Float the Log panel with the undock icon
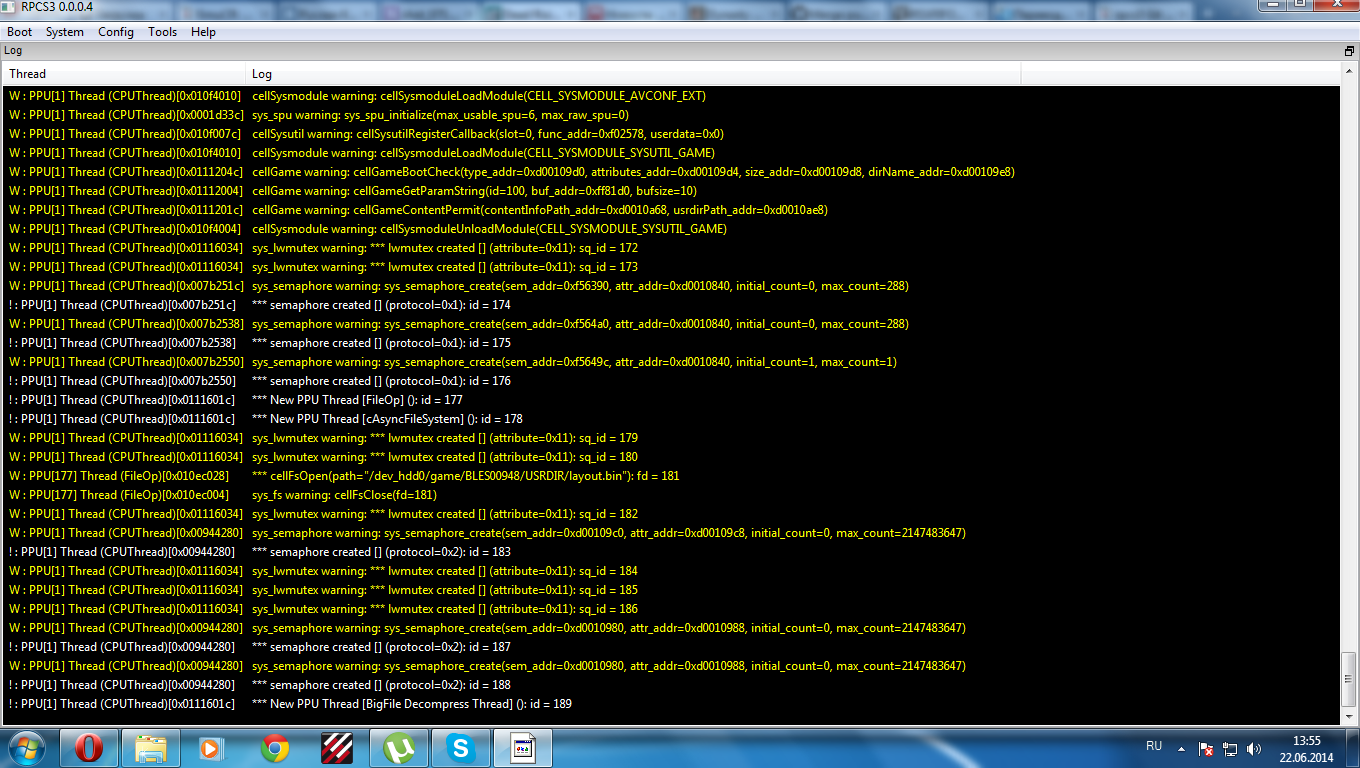The image size is (1360, 768). (x=1349, y=50)
